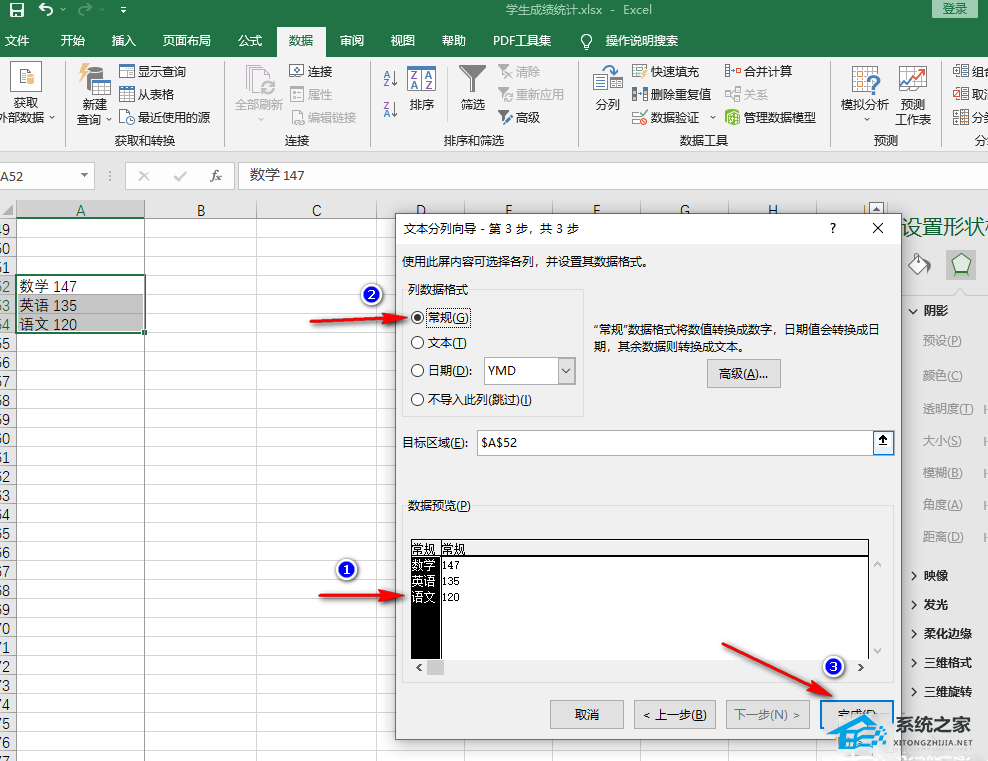Click the Filter (筛选) funnel icon
The height and width of the screenshot is (761, 988).
[x=472, y=80]
